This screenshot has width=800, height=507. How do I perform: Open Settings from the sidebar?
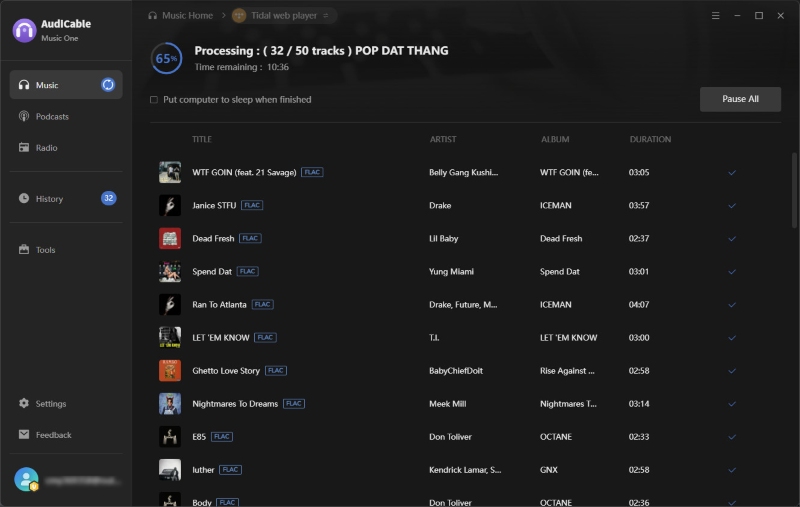[x=66, y=403]
